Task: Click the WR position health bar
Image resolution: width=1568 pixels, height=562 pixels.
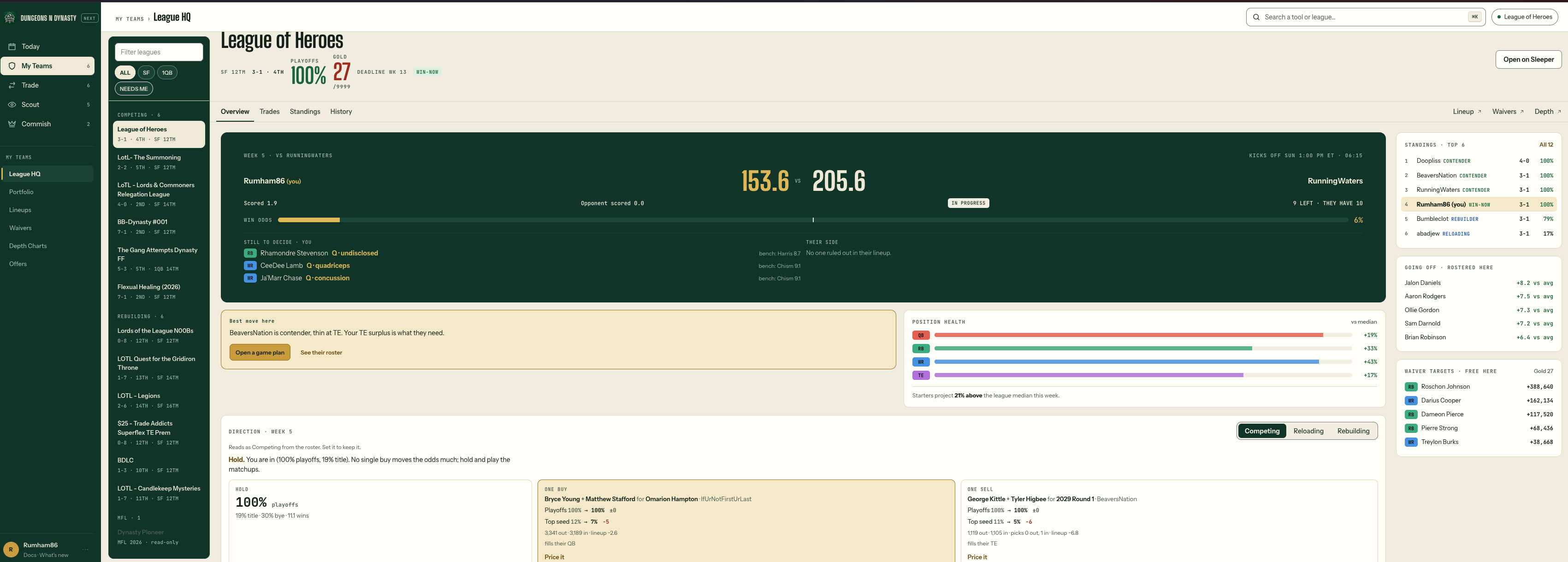Action: click(1142, 361)
